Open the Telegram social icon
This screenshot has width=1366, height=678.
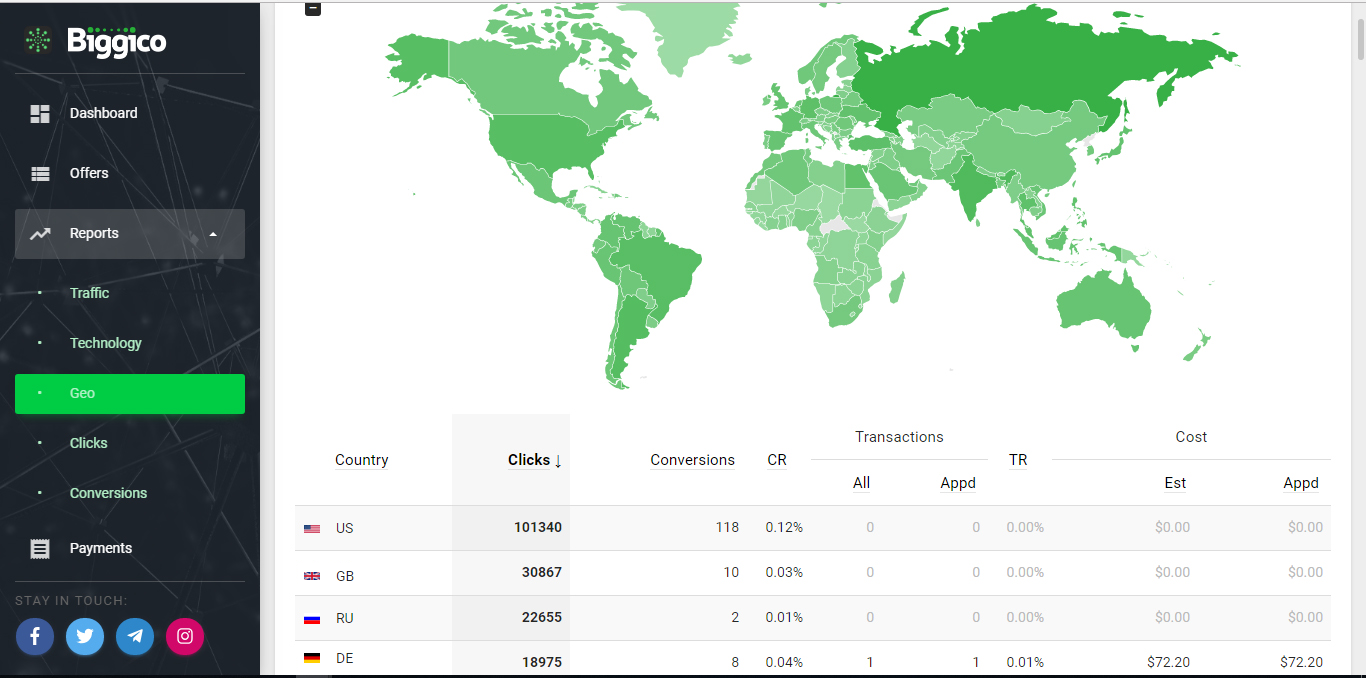point(135,636)
